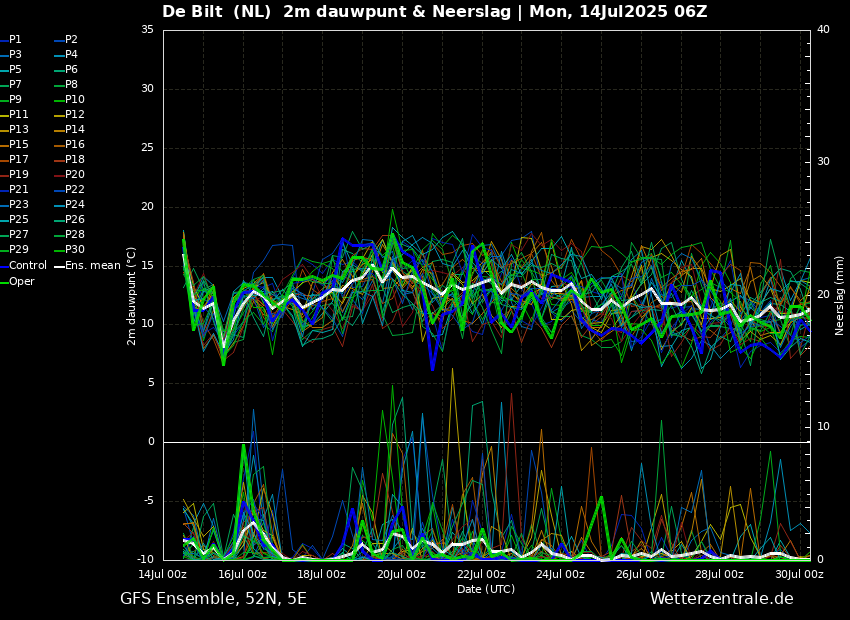Click the 'Mon, 14Jul2025 06Z' run timestamp

tap(618, 11)
